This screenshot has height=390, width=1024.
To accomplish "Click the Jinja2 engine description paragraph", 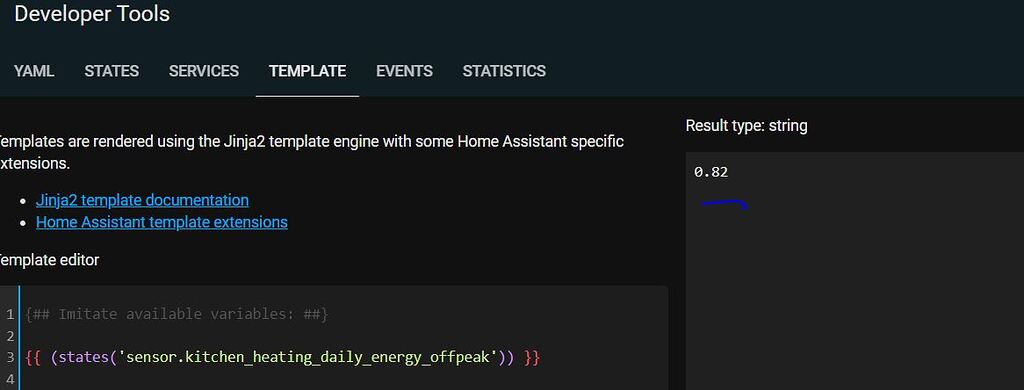I will coord(312,152).
